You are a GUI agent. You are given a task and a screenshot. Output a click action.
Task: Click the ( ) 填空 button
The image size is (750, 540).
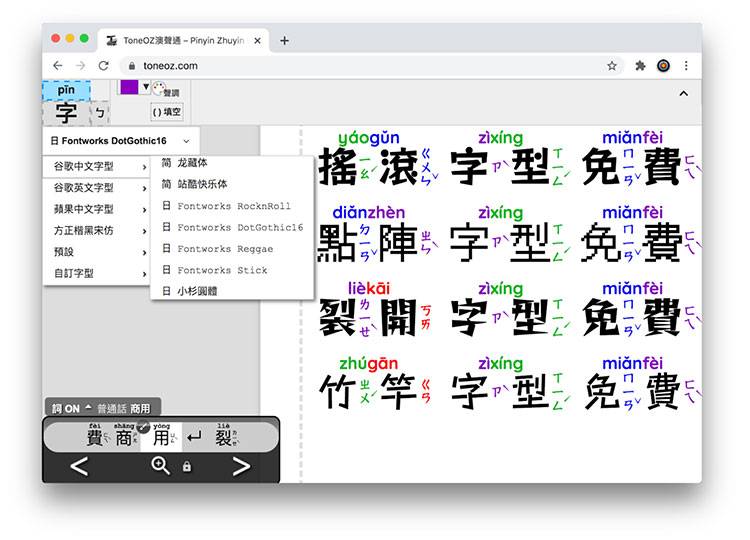pos(166,112)
